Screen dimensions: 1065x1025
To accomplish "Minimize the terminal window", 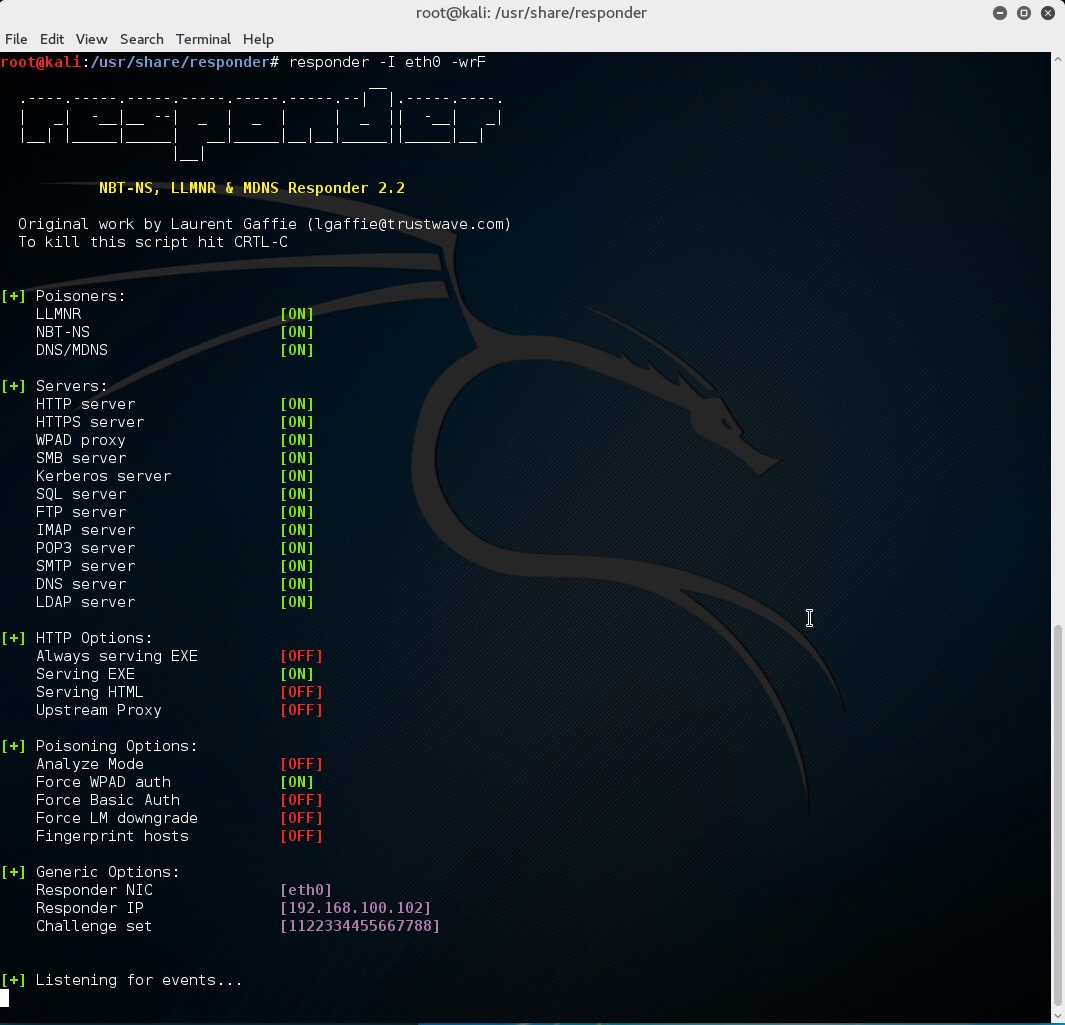I will click(999, 13).
